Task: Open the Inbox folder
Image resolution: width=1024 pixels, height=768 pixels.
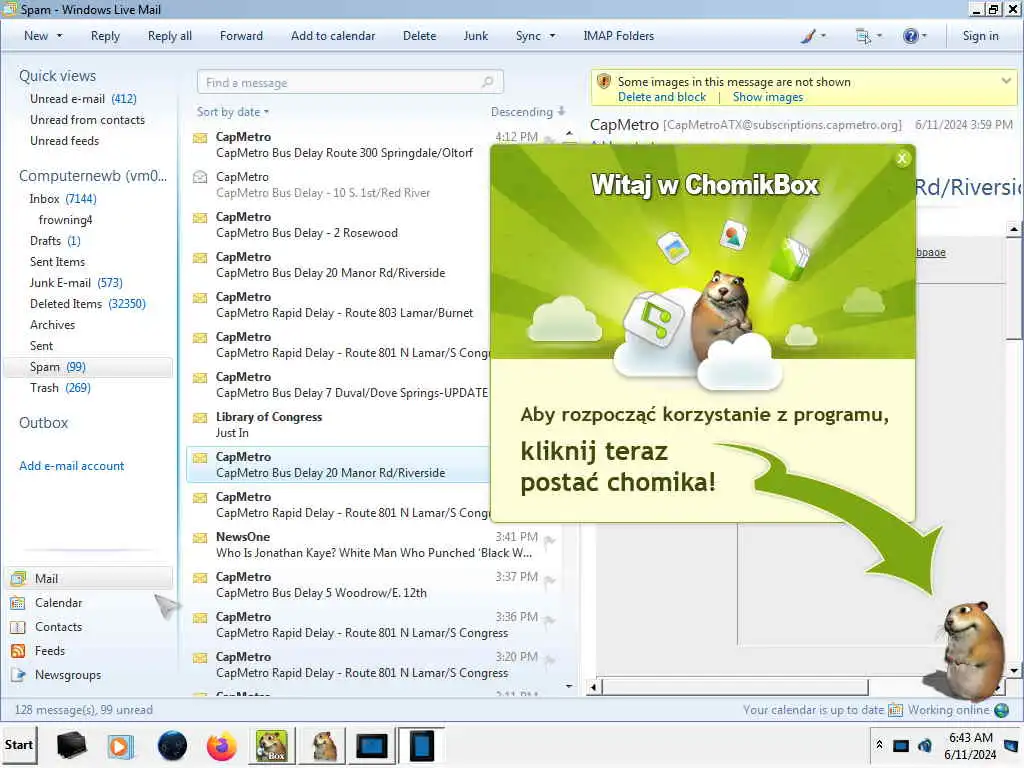Action: pyautogui.click(x=63, y=199)
